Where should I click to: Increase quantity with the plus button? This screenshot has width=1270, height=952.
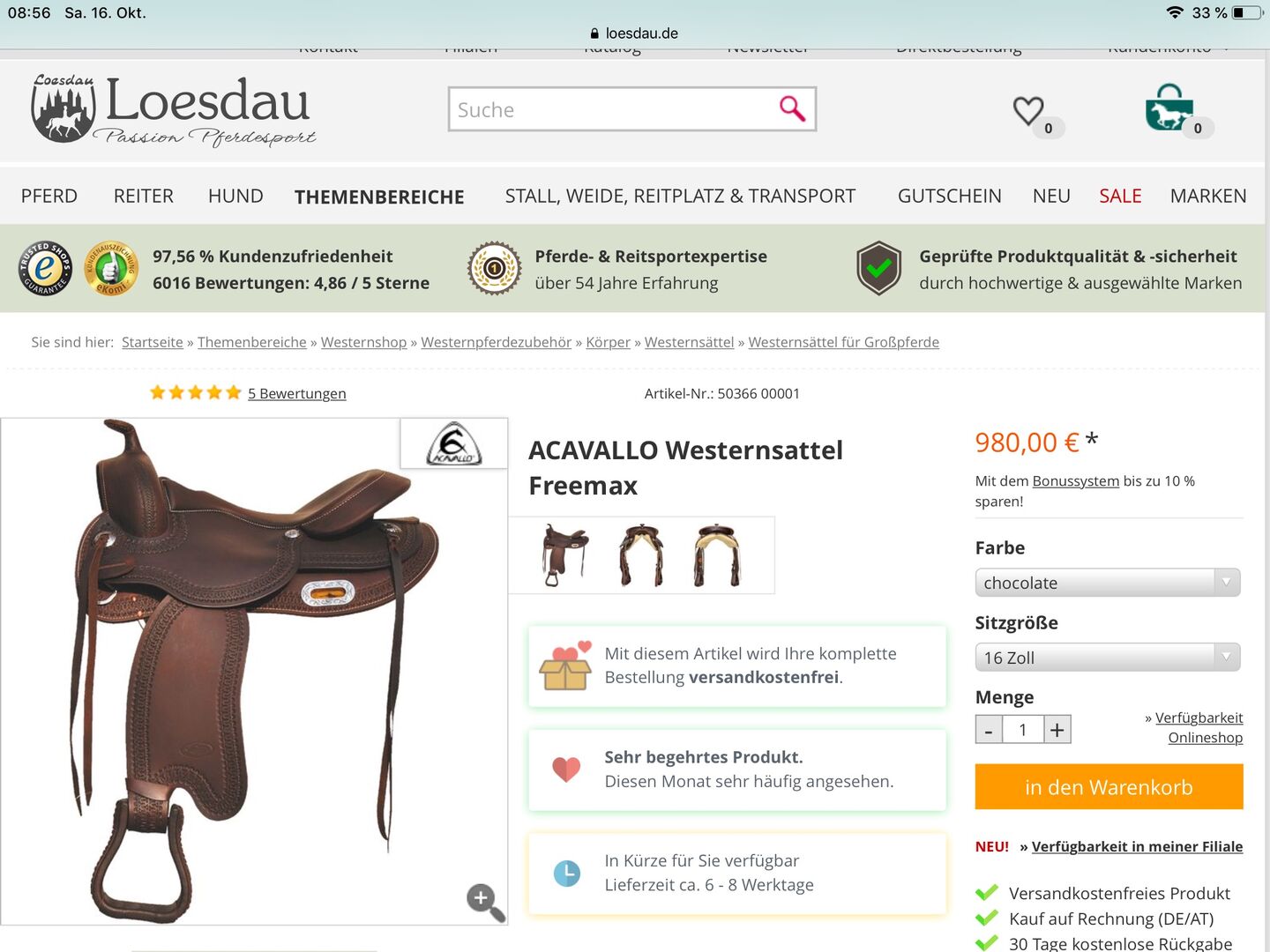tap(1057, 730)
